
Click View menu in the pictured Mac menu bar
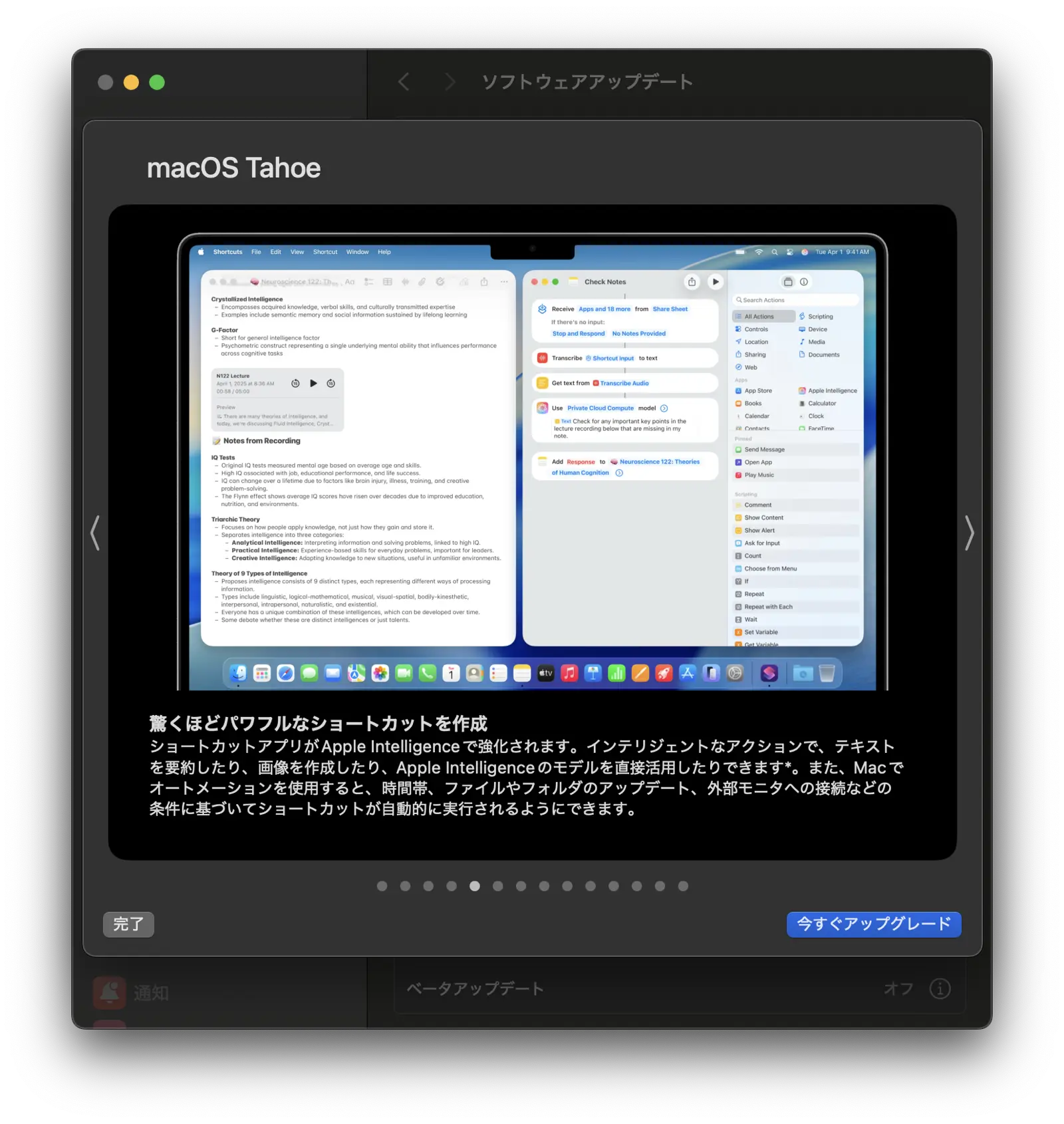297,252
